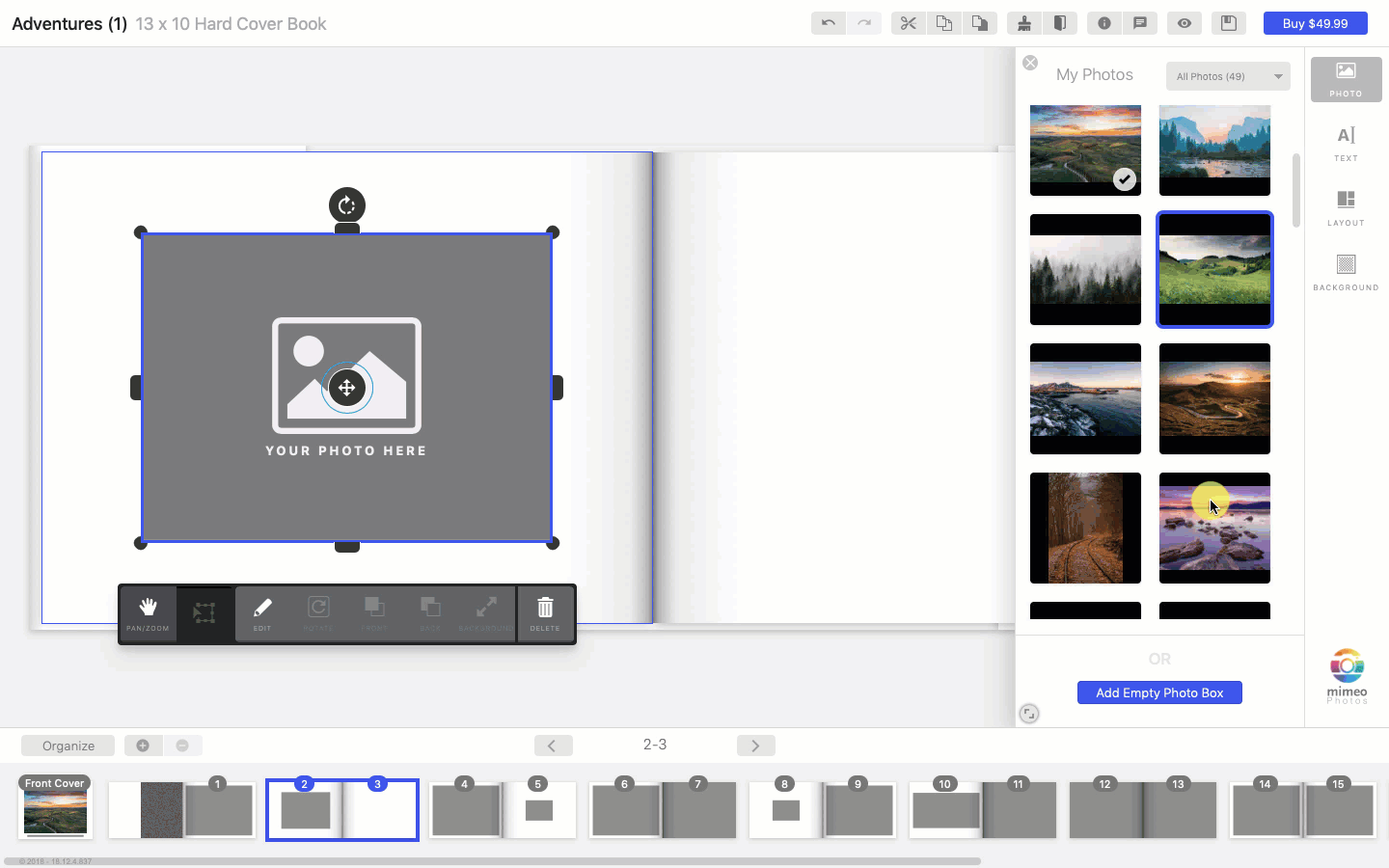Open the print setup icon
Viewport: 1389px width, 868px height.
(1024, 22)
